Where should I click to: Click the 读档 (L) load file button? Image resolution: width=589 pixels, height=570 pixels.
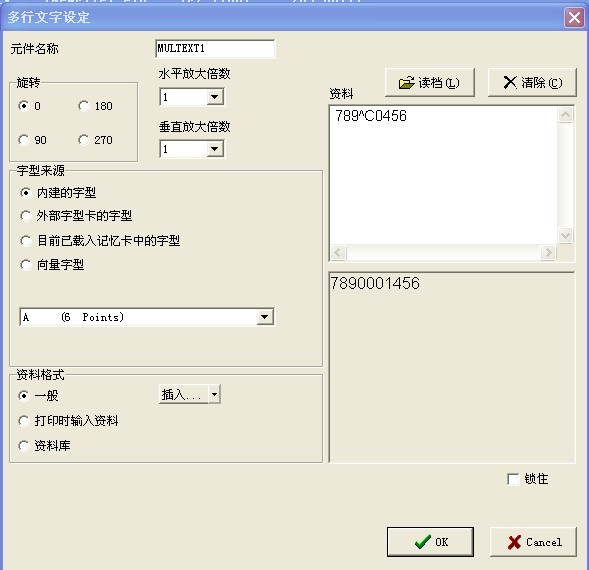[430, 82]
